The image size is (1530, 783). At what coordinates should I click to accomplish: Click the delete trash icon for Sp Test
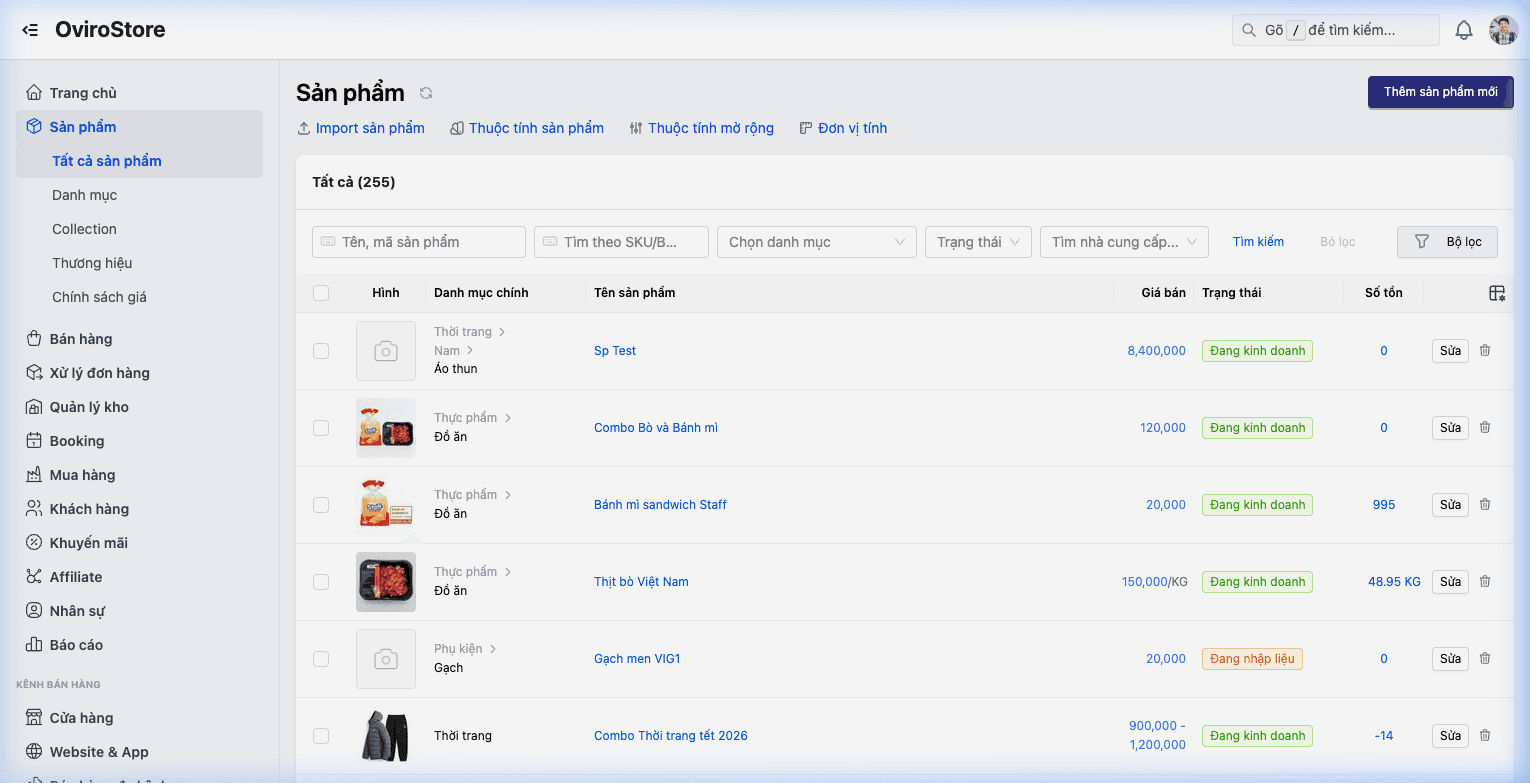tap(1485, 350)
